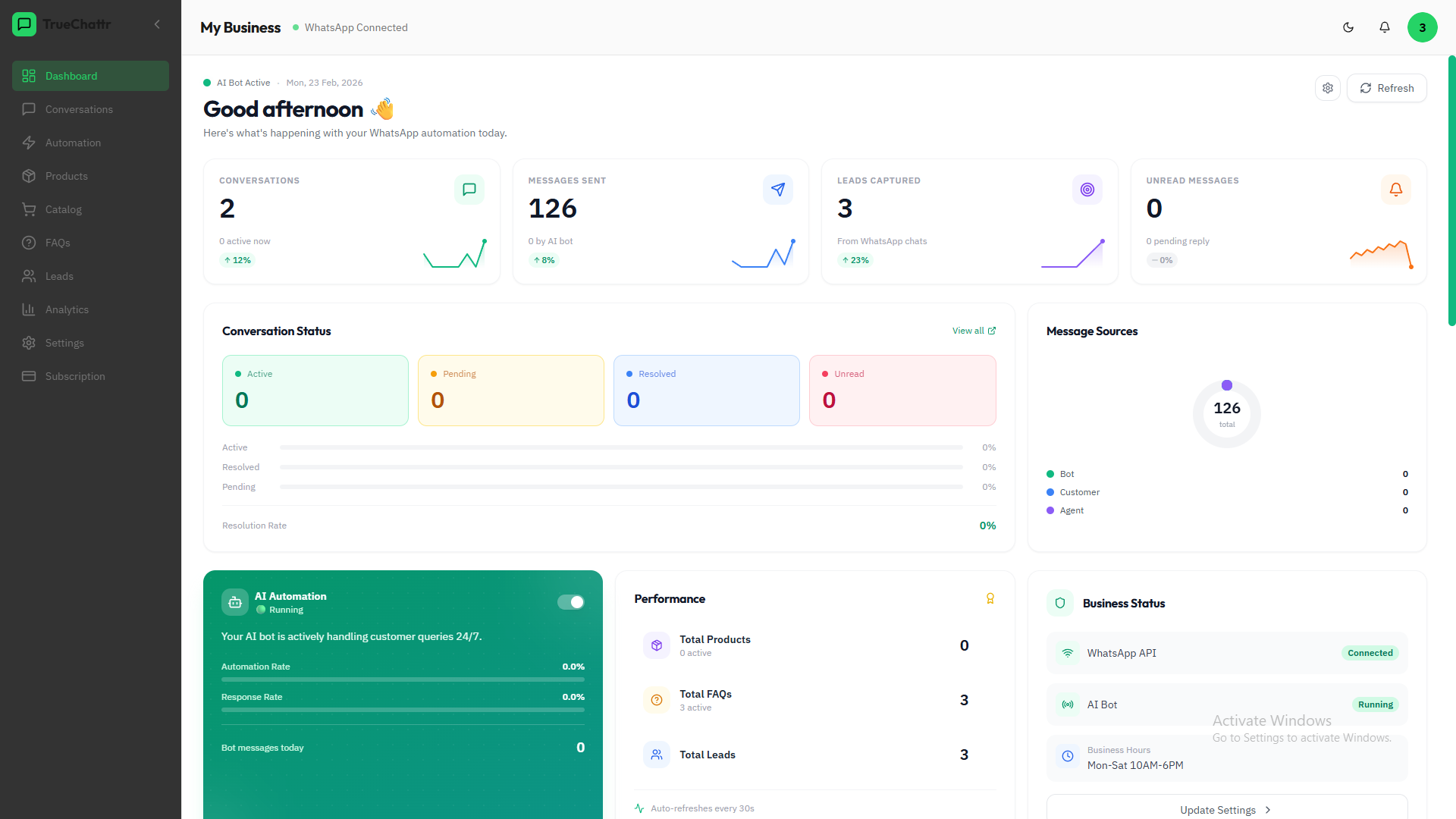Open the Leads section
This screenshot has height=819, width=1456.
[58, 276]
